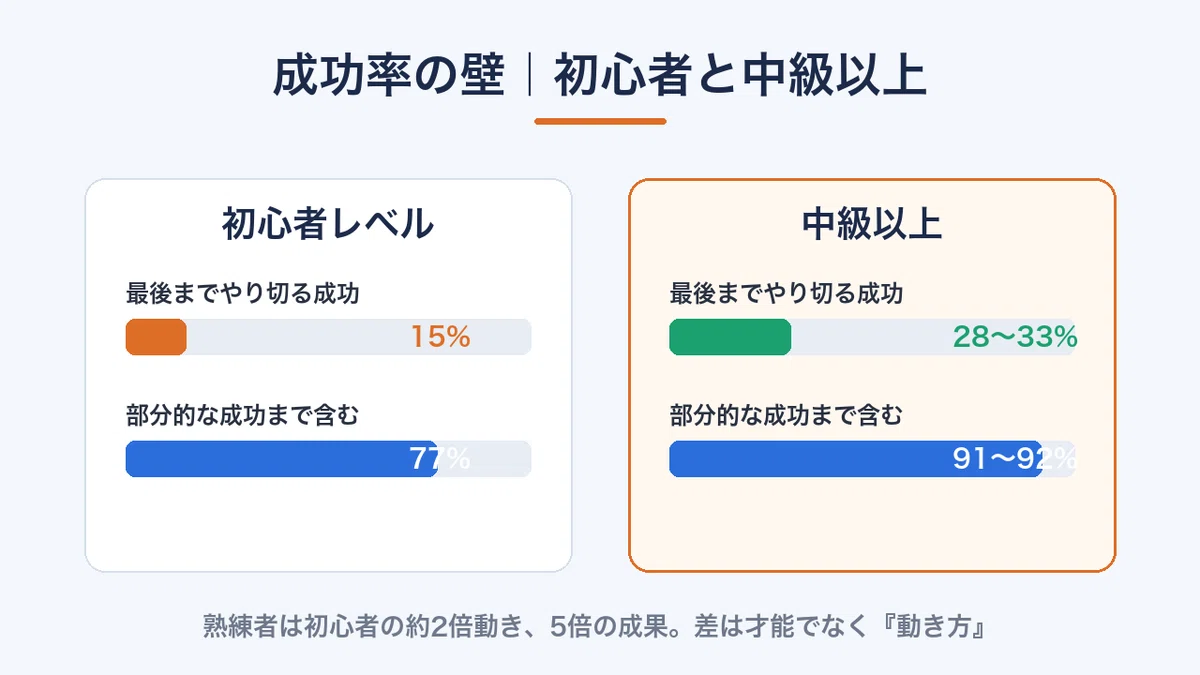Click the orange underline beneath the title
This screenshot has height=675, width=1200.
click(x=600, y=121)
